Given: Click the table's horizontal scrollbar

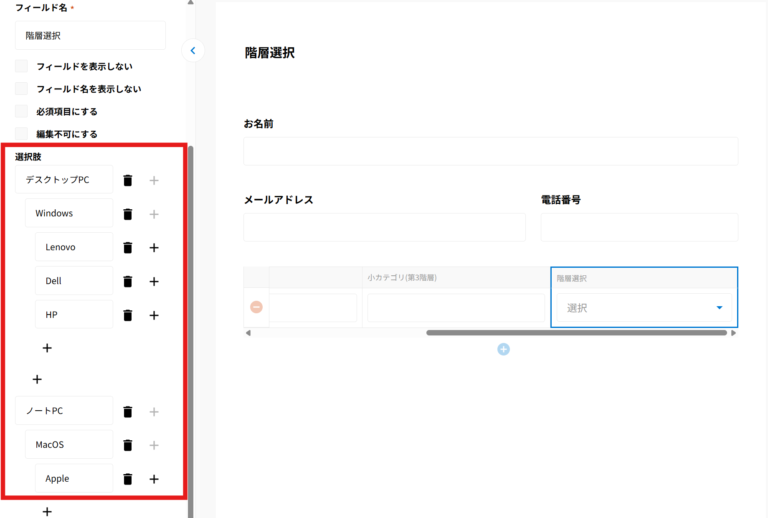Looking at the screenshot, I should [576, 332].
